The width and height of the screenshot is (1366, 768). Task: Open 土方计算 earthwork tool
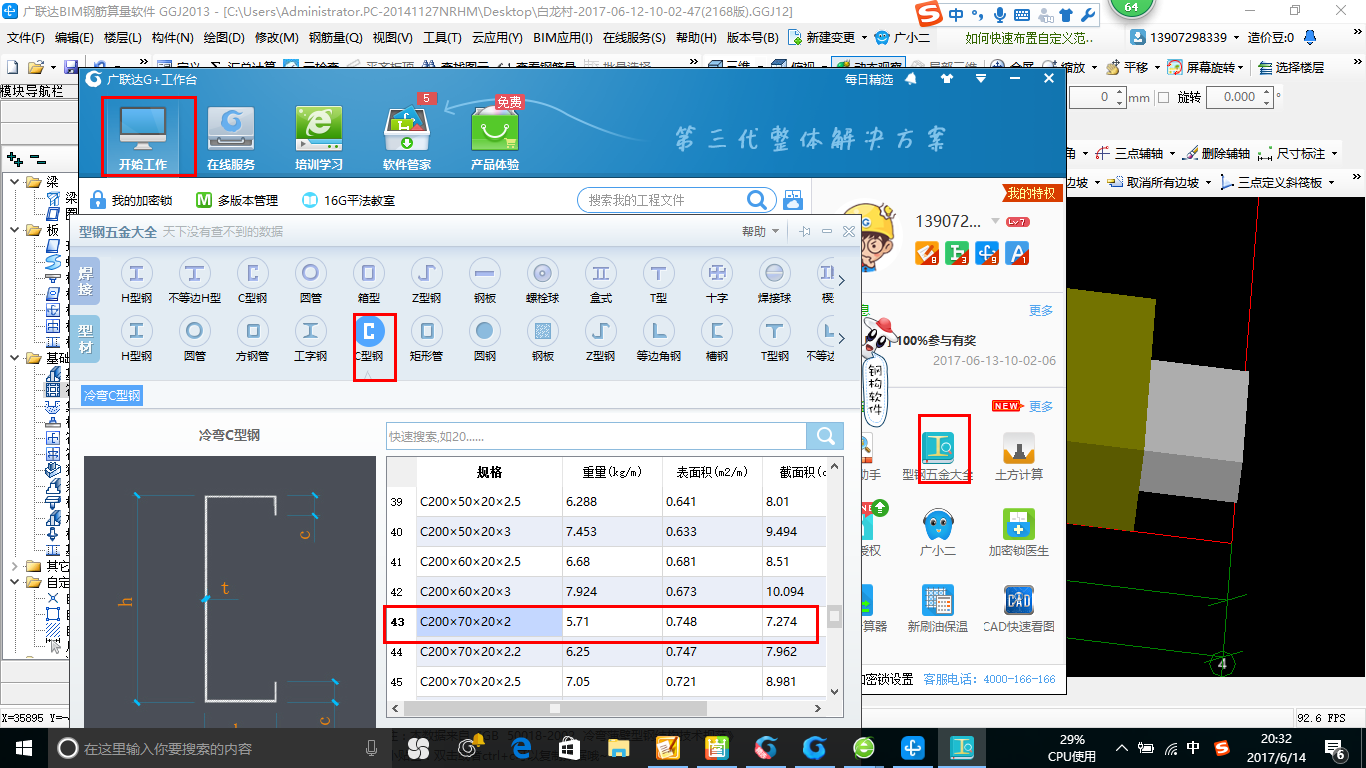point(1019,457)
